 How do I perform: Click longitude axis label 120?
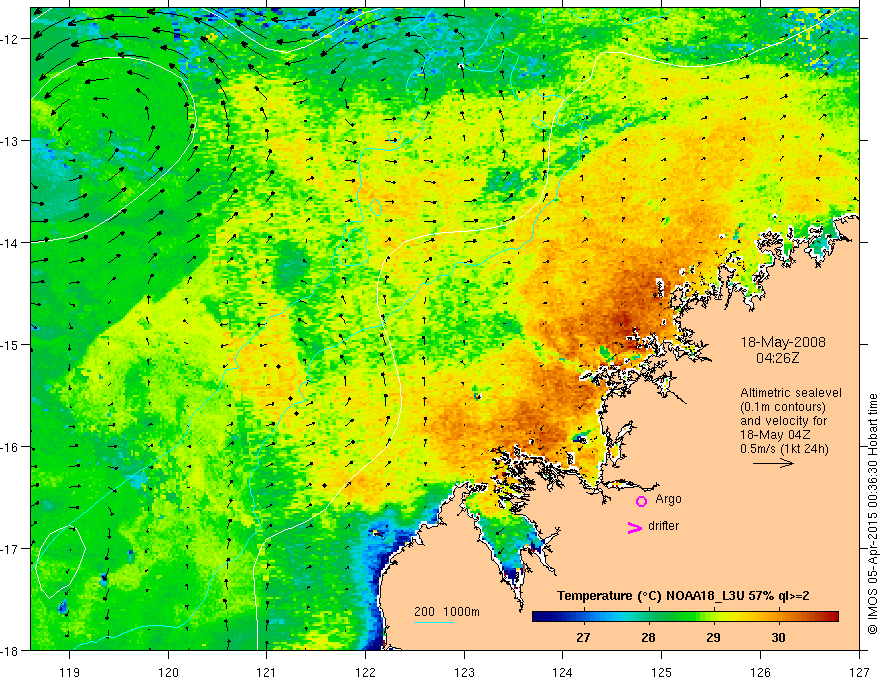[168, 673]
